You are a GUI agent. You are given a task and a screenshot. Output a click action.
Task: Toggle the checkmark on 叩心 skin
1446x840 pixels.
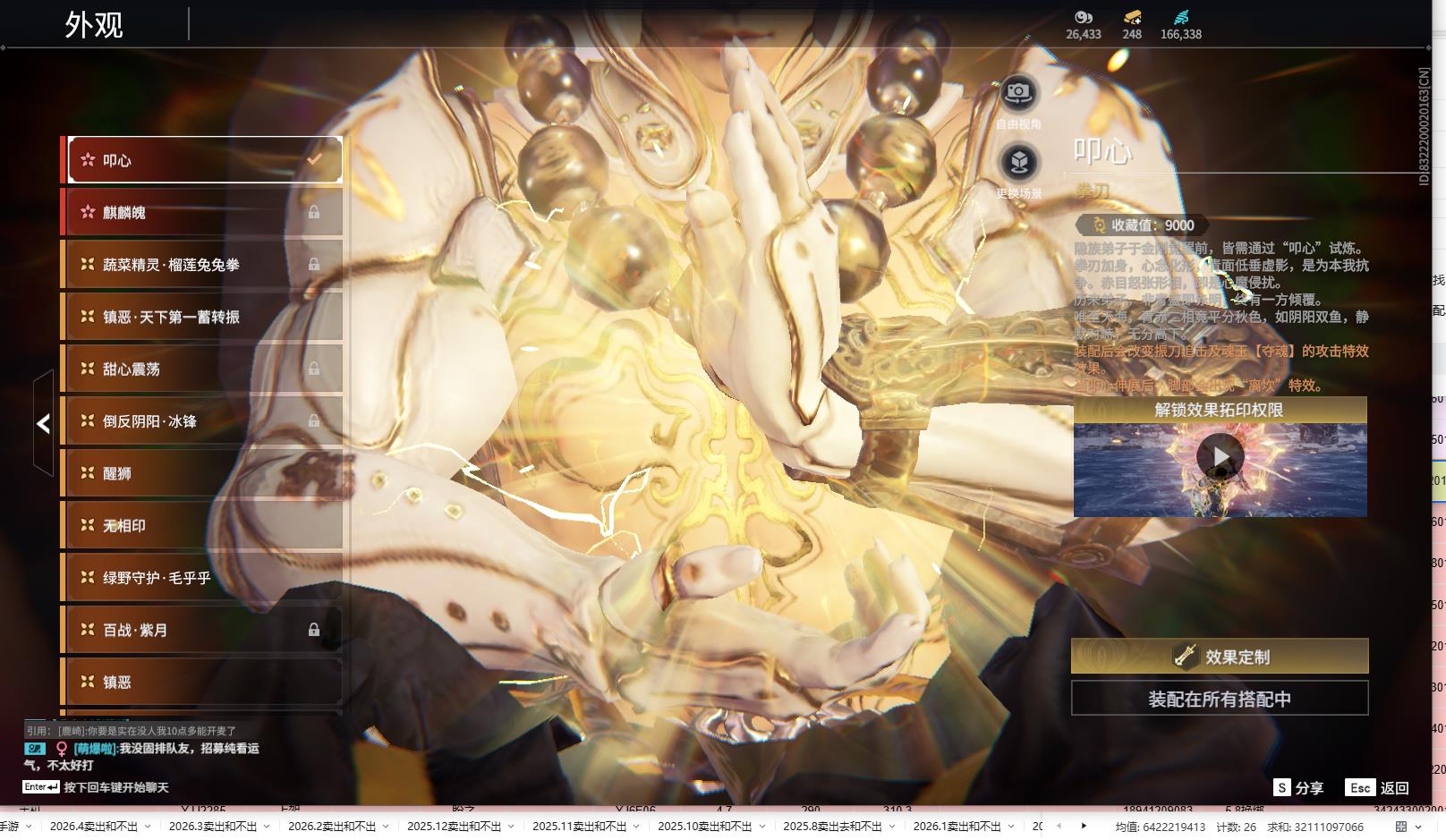tap(314, 159)
